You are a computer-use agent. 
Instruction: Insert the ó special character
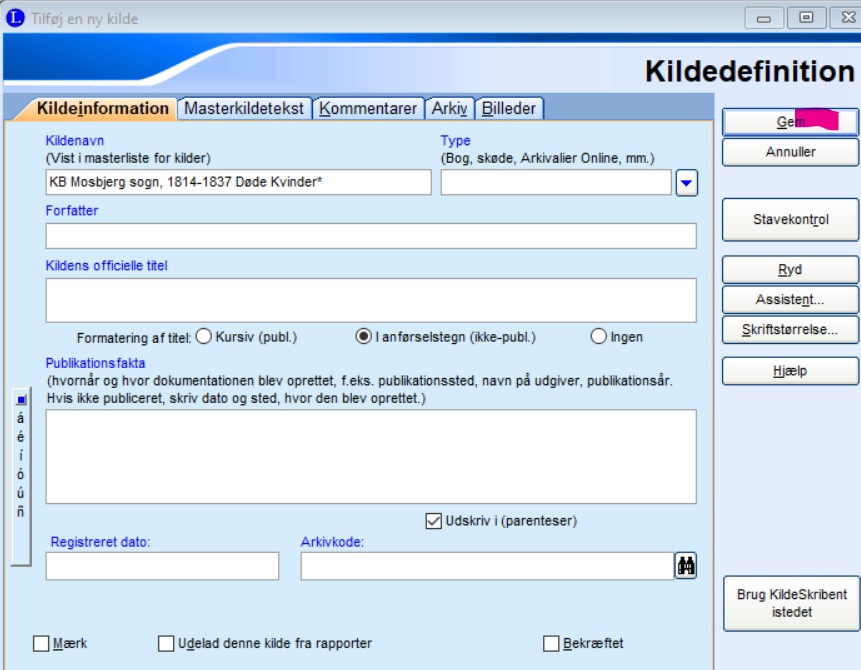pos(21,474)
